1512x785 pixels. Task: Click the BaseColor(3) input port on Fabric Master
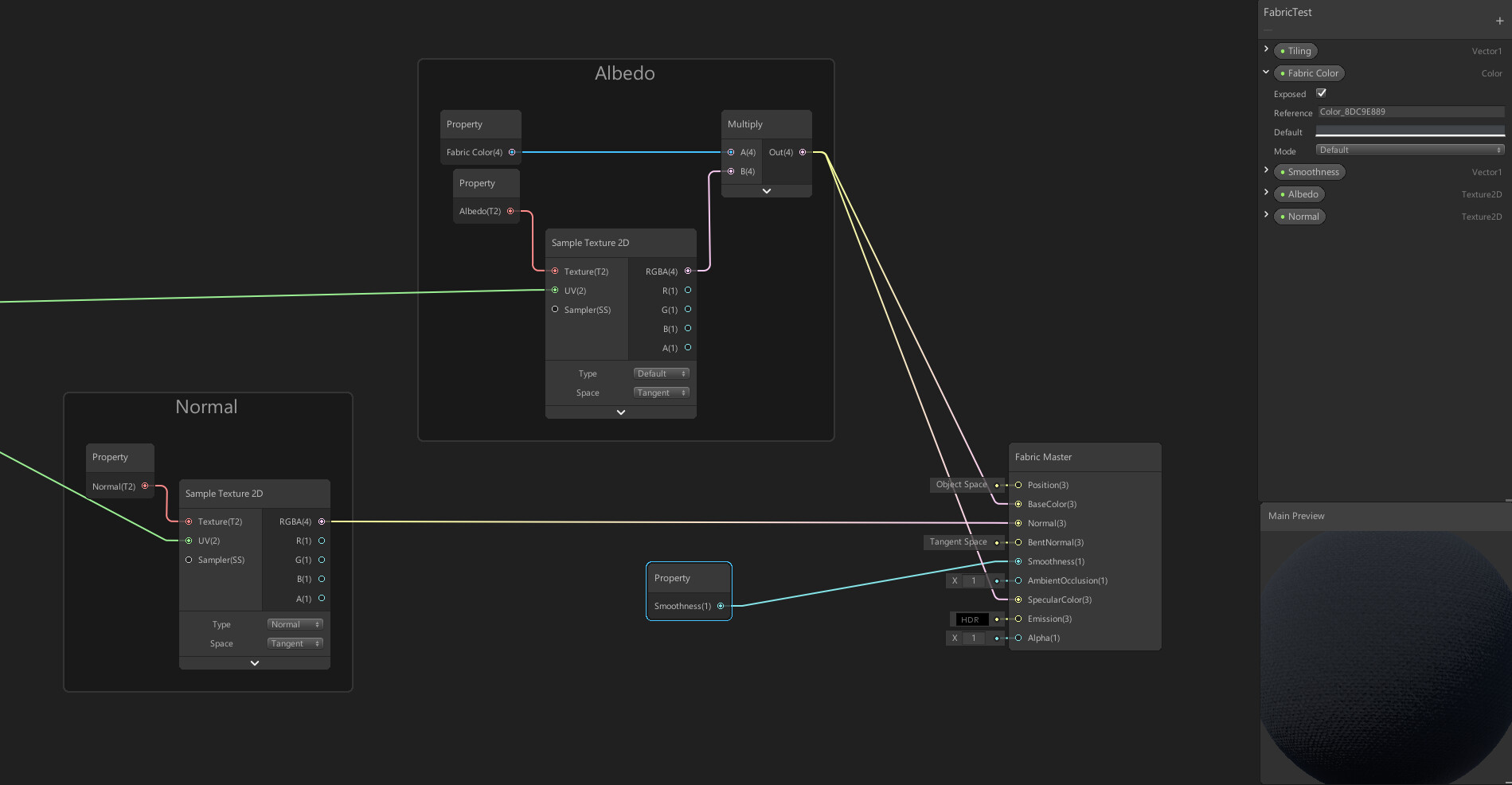click(1018, 504)
